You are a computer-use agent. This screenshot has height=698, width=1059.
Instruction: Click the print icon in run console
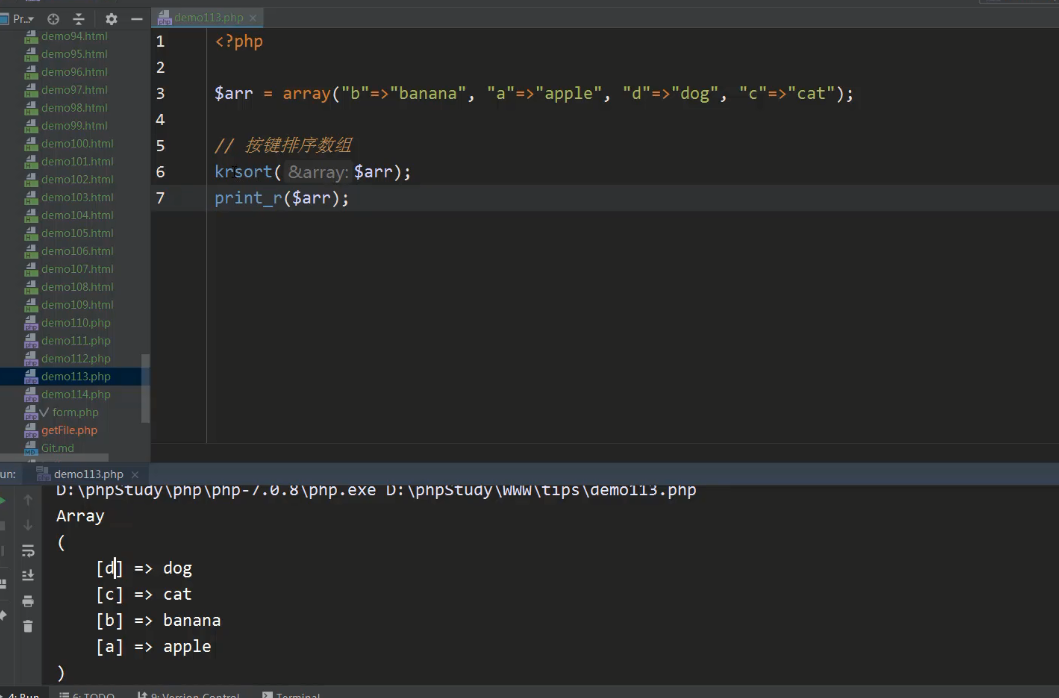(28, 601)
